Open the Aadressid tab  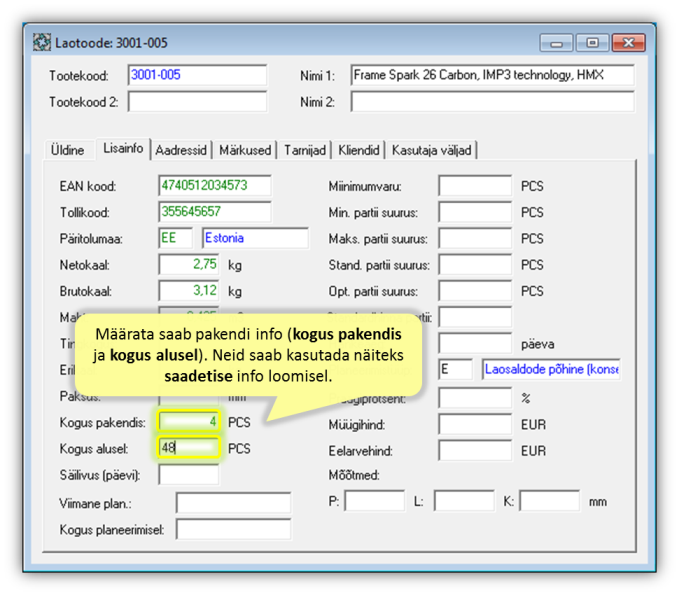tap(181, 150)
